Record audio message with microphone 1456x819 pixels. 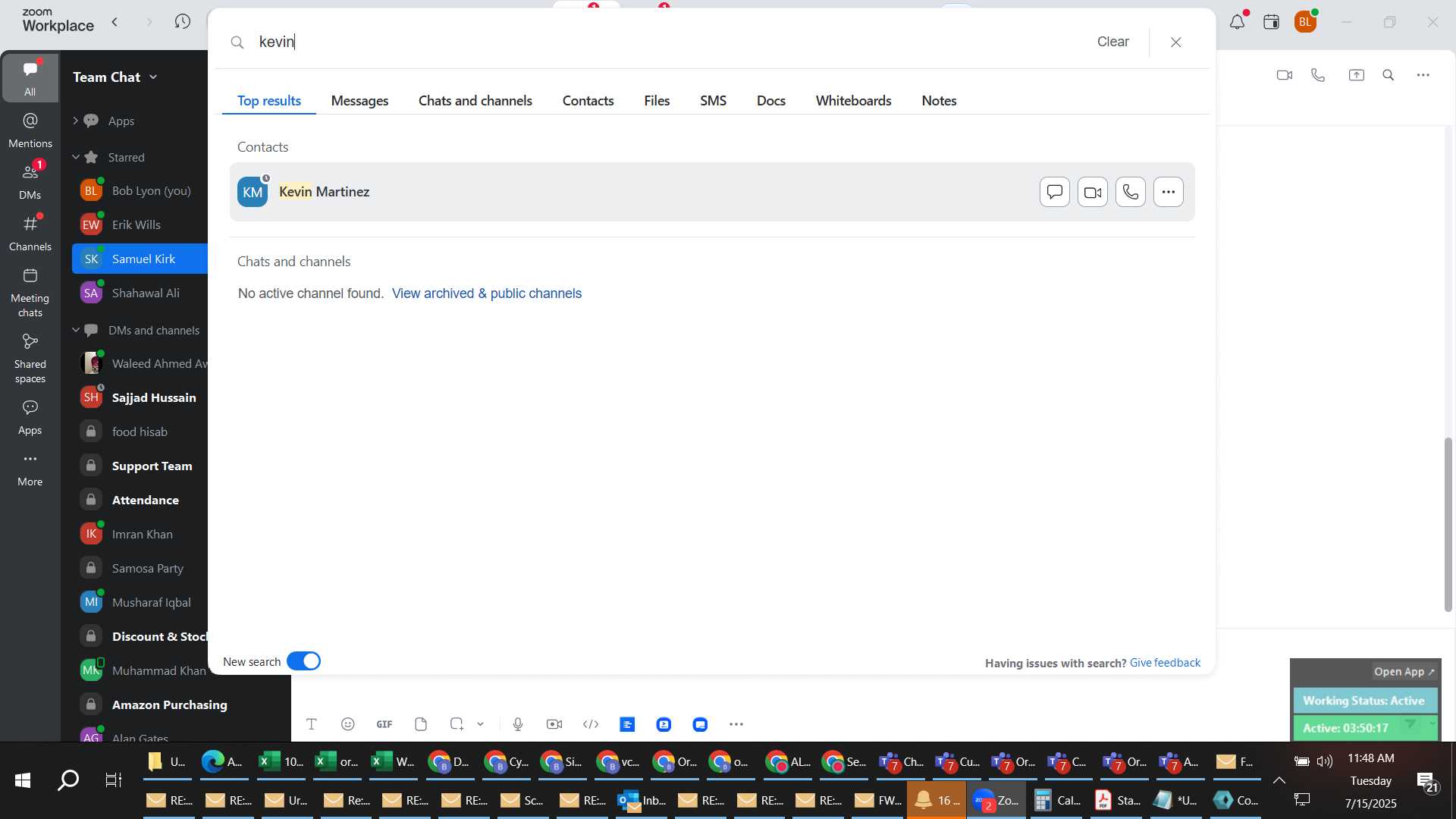click(518, 724)
